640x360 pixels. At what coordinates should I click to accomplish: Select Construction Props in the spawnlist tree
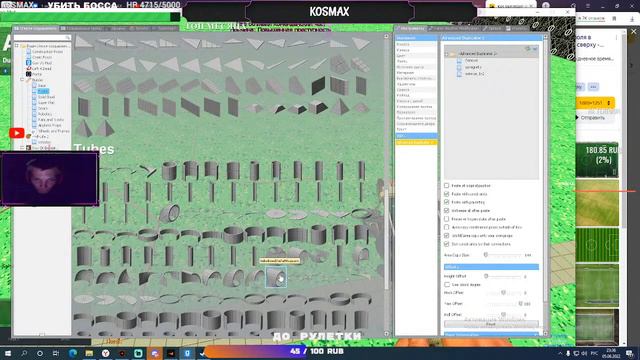pyautogui.click(x=48, y=52)
